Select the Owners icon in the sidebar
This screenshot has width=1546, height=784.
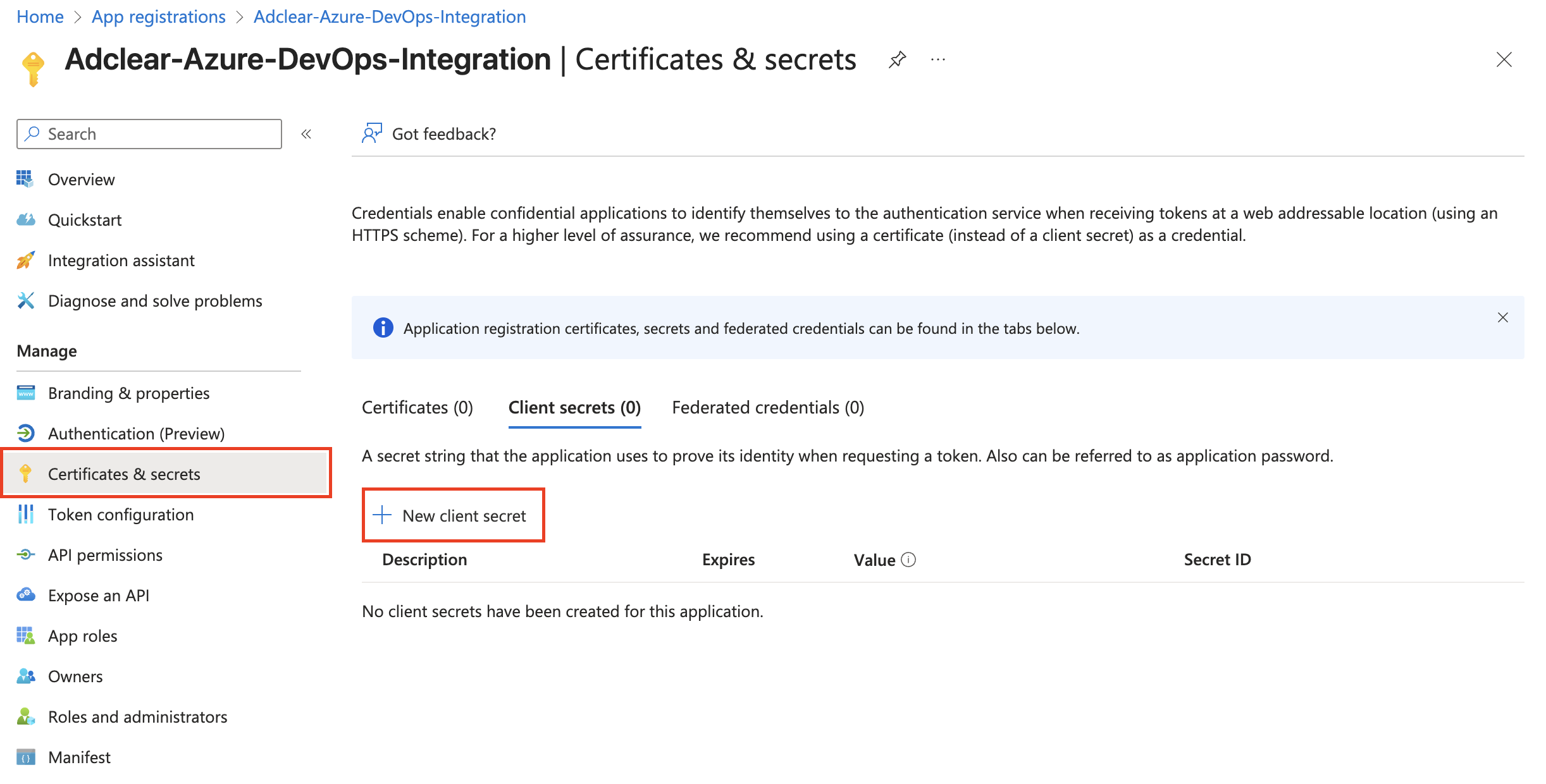[26, 676]
